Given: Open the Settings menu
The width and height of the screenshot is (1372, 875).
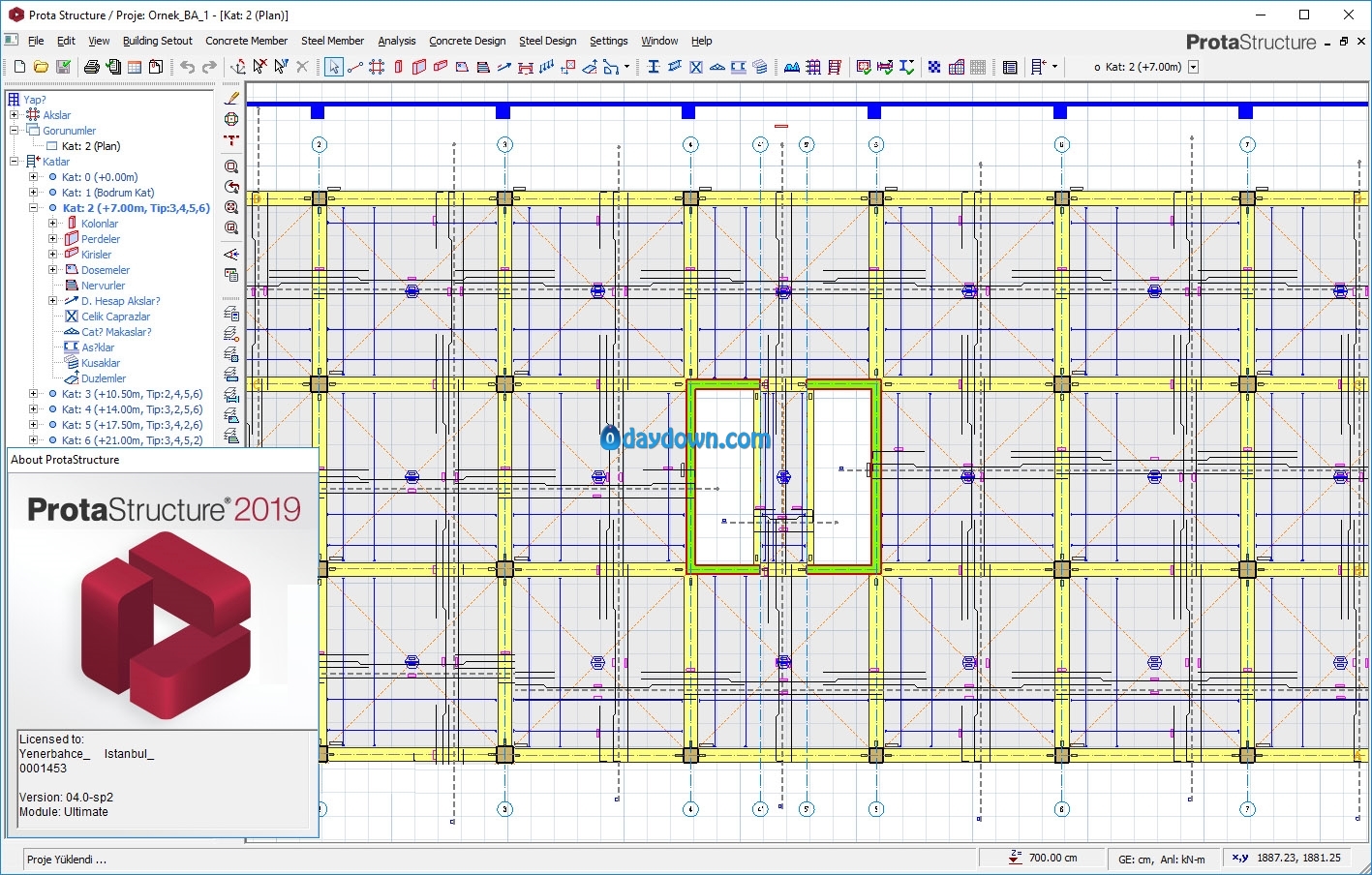Looking at the screenshot, I should (x=609, y=41).
